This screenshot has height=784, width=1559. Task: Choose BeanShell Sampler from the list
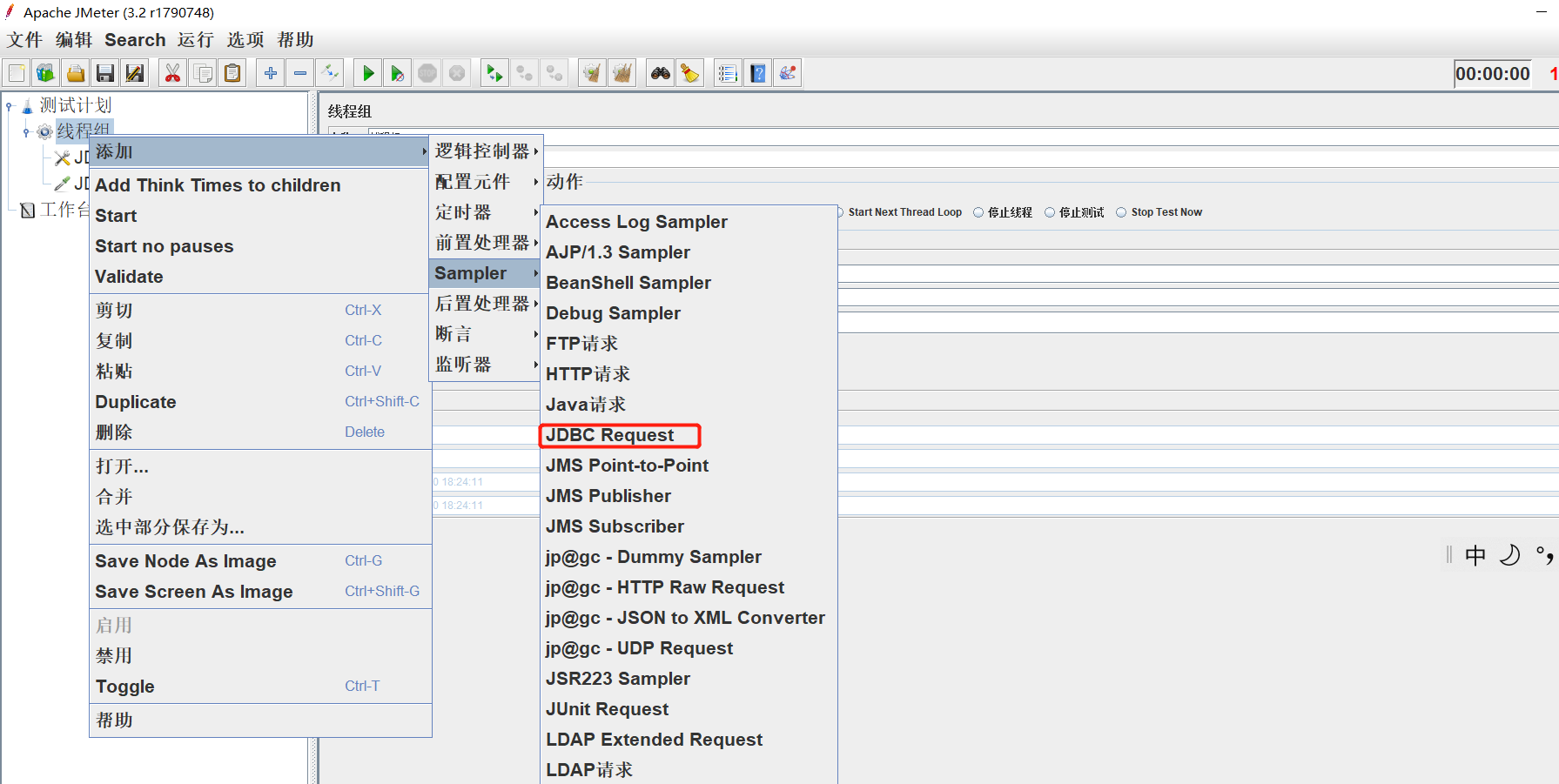click(689, 283)
